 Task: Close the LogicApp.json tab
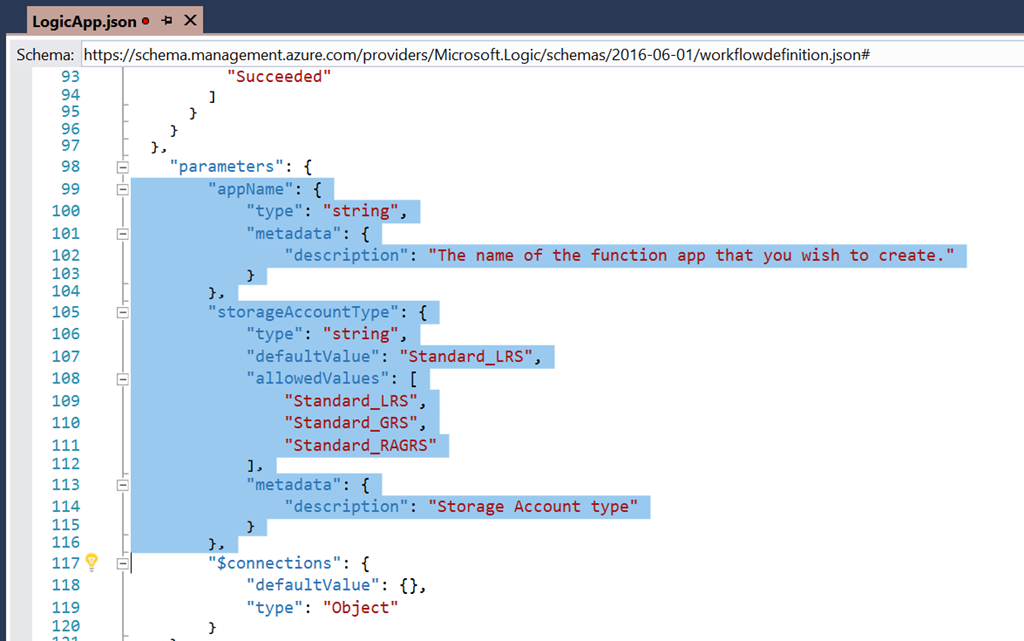pyautogui.click(x=191, y=20)
